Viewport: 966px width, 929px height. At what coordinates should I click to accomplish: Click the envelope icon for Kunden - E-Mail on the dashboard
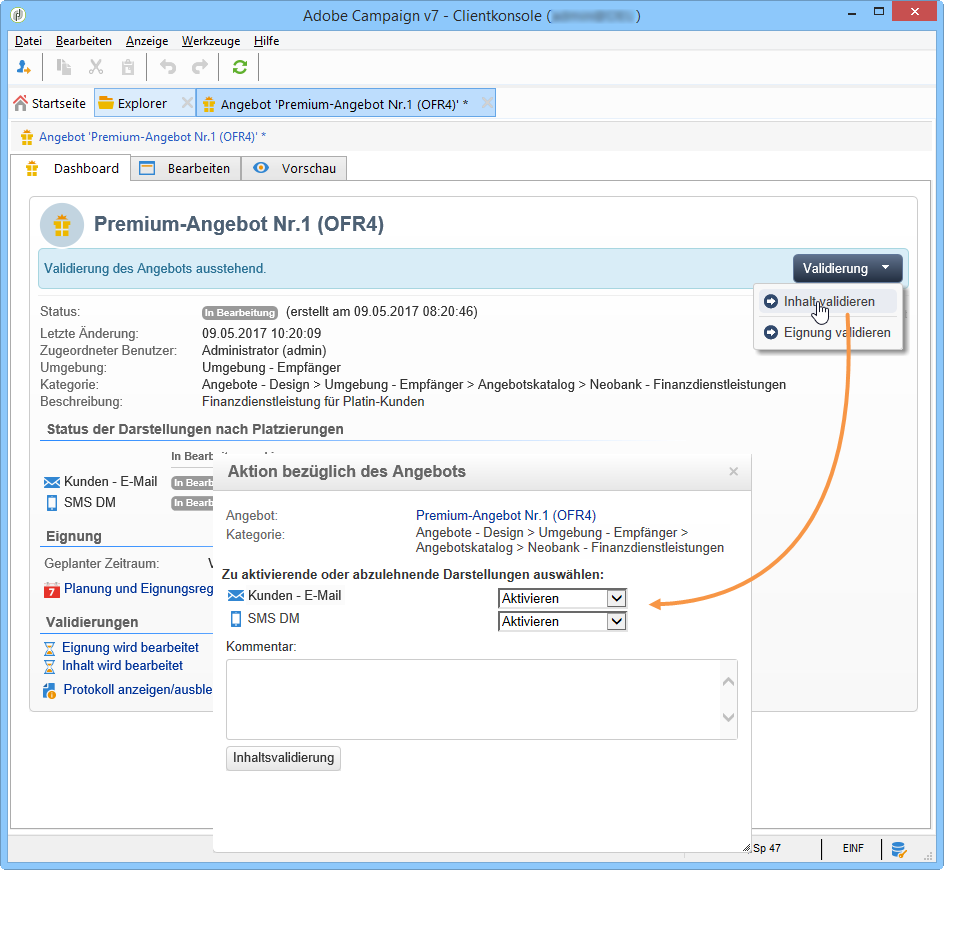(x=52, y=482)
